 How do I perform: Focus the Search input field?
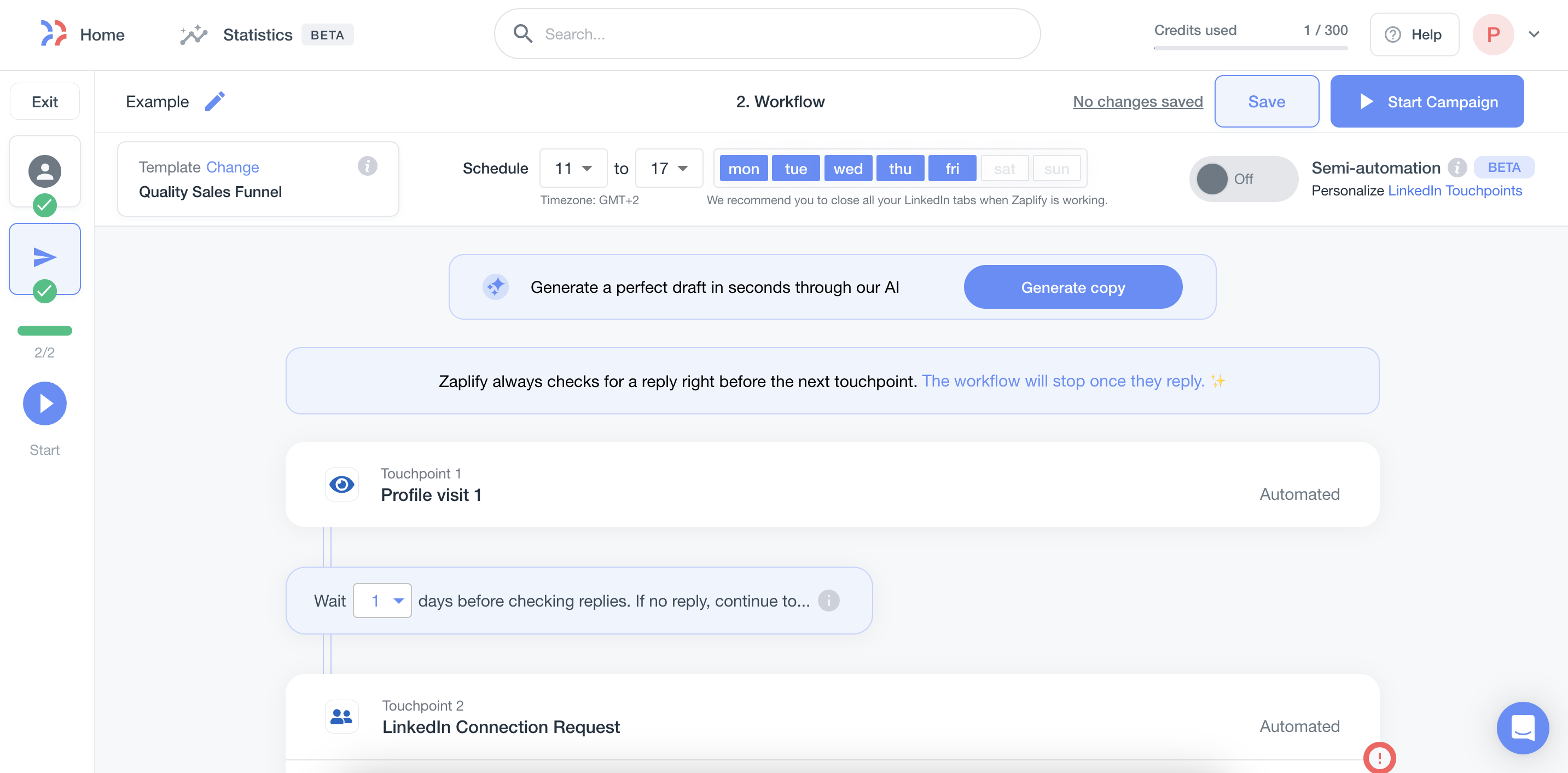click(x=767, y=34)
